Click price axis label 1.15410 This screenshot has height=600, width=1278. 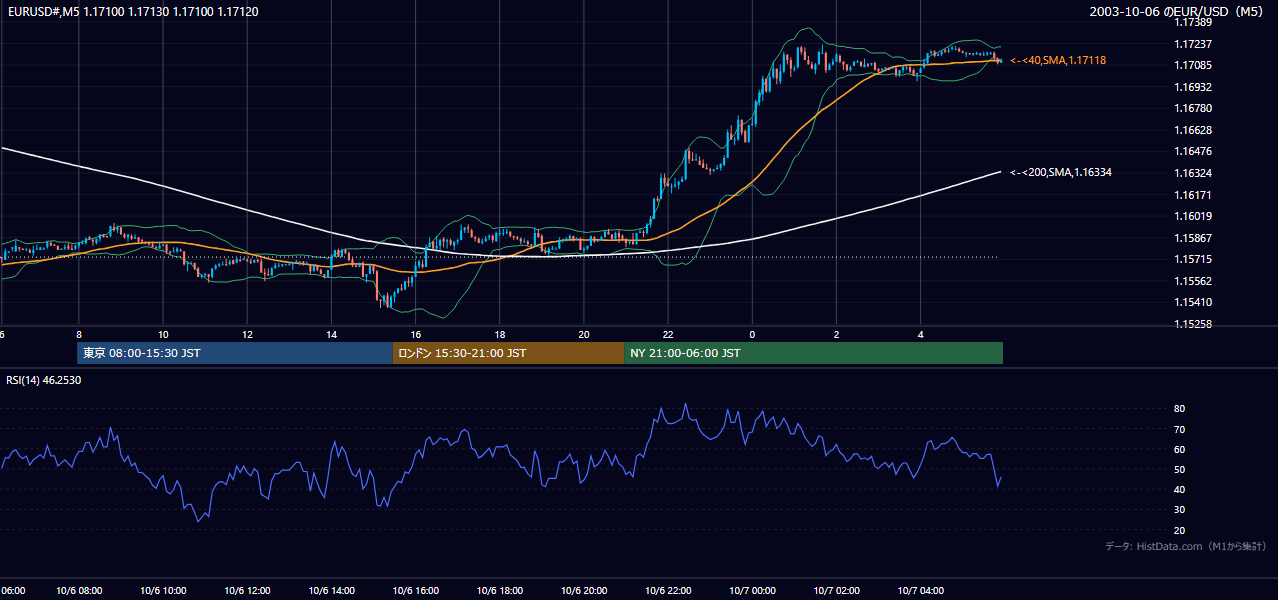[x=1193, y=302]
